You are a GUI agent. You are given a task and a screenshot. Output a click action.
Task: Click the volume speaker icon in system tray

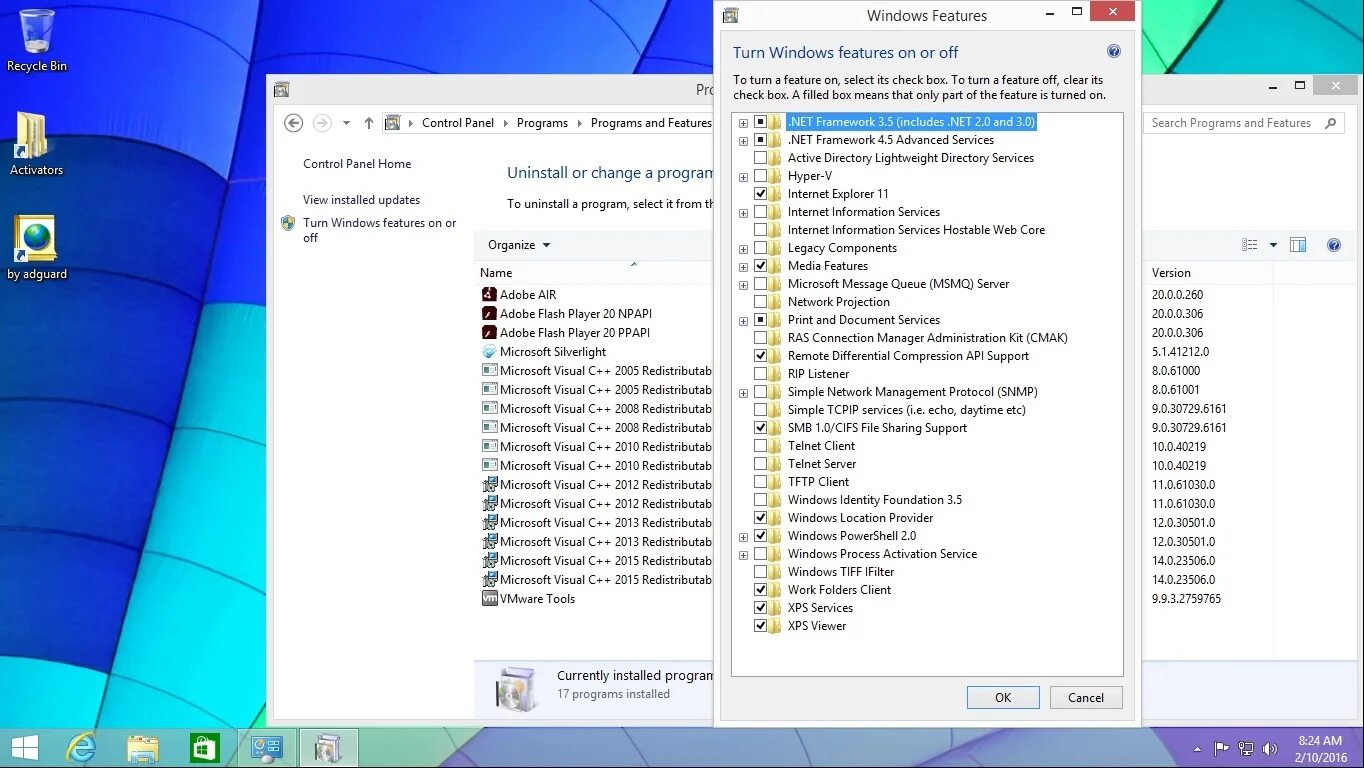pos(1270,748)
